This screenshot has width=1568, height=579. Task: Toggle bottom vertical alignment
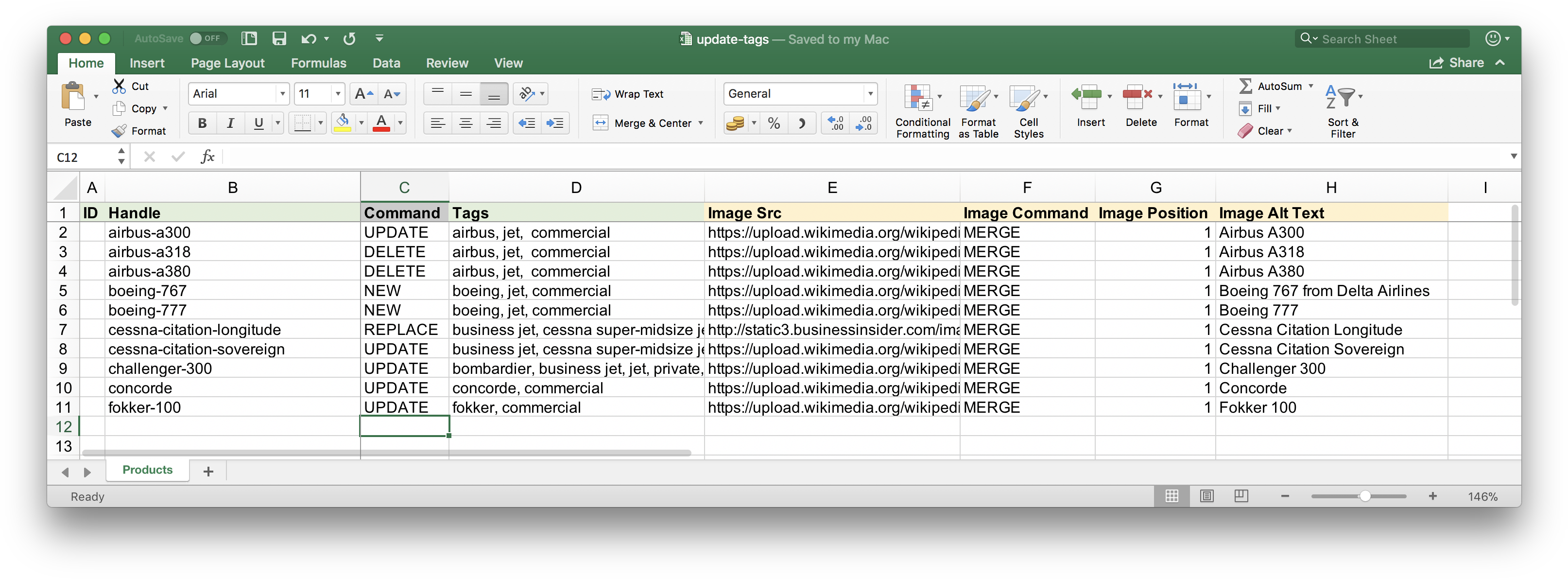pos(494,94)
